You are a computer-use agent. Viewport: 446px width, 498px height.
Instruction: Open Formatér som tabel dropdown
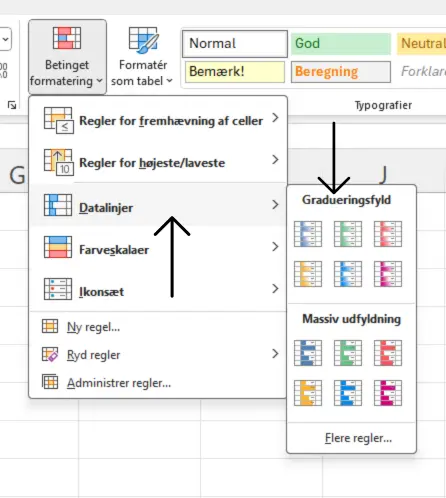(142, 57)
